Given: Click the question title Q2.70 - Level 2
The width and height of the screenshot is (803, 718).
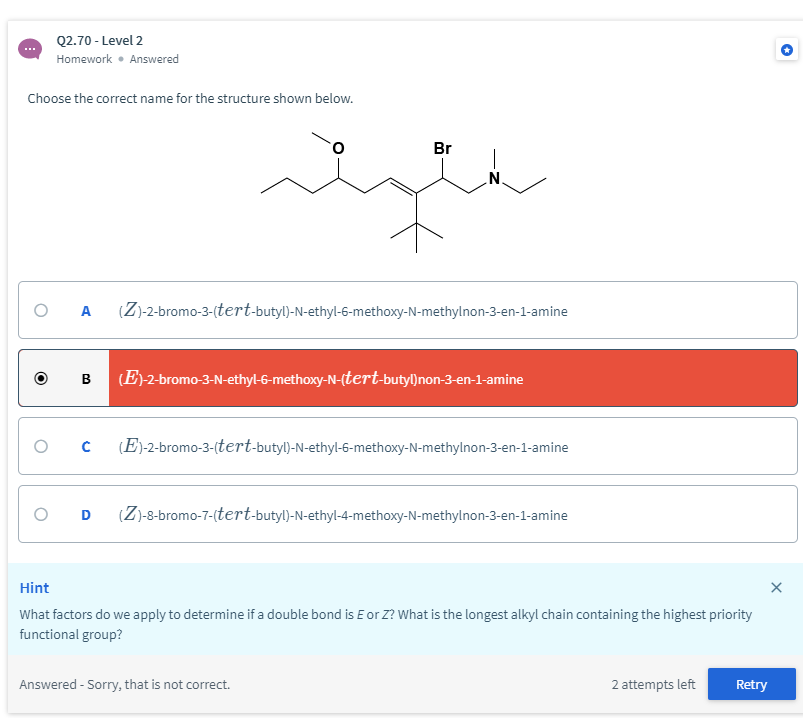Looking at the screenshot, I should [100, 40].
